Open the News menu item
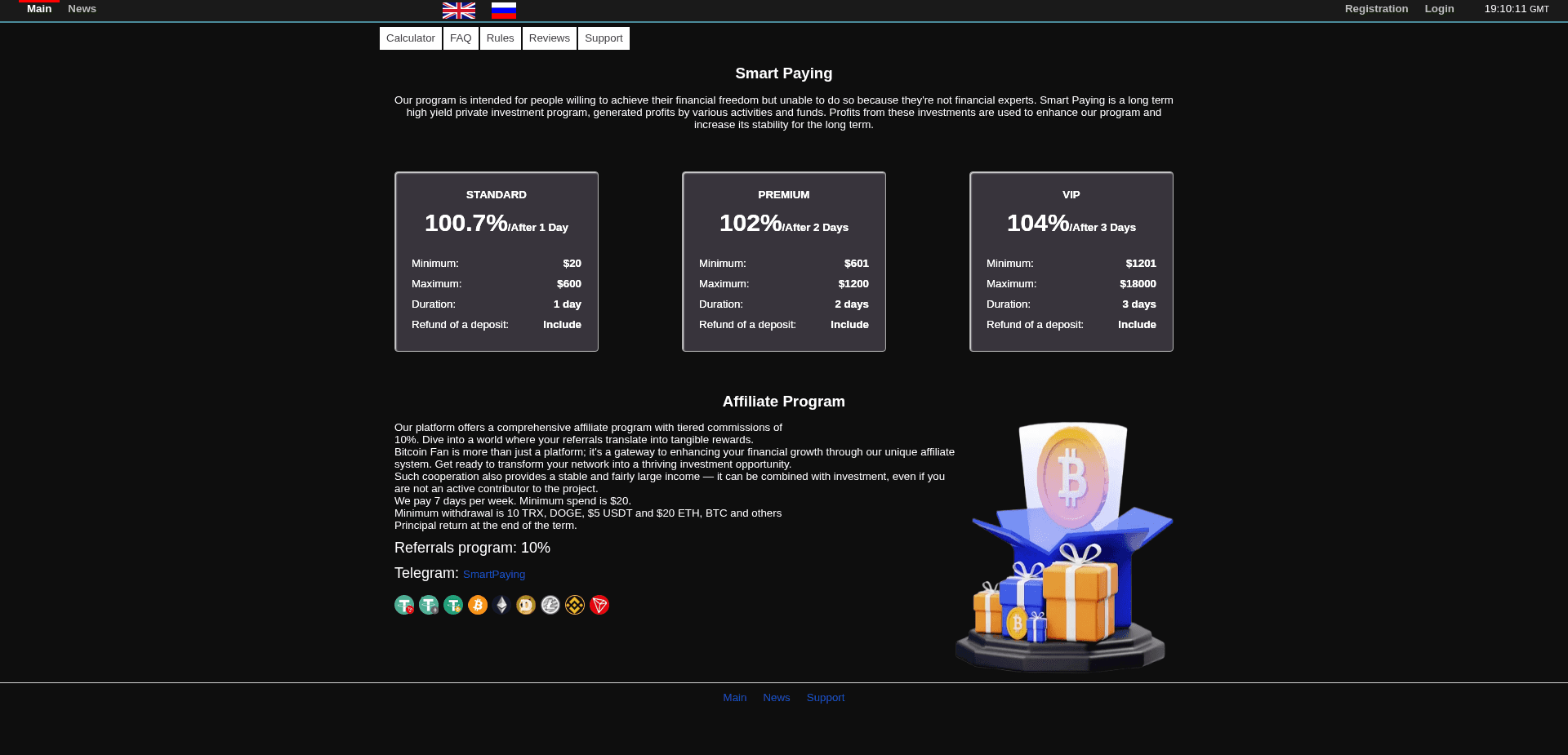Screen dimensions: 1568x755 (x=82, y=8)
